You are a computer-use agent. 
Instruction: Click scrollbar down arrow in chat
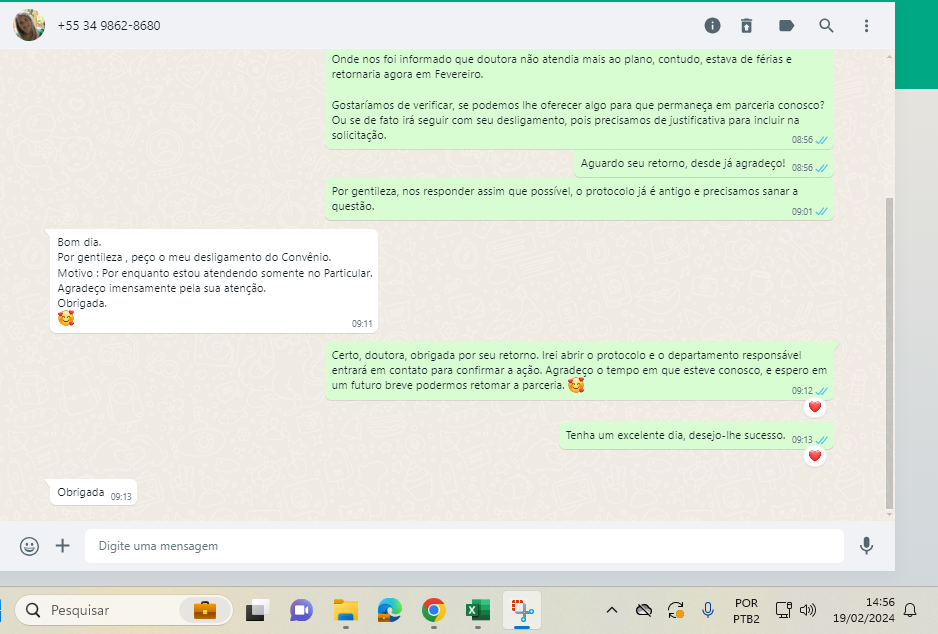click(x=889, y=514)
